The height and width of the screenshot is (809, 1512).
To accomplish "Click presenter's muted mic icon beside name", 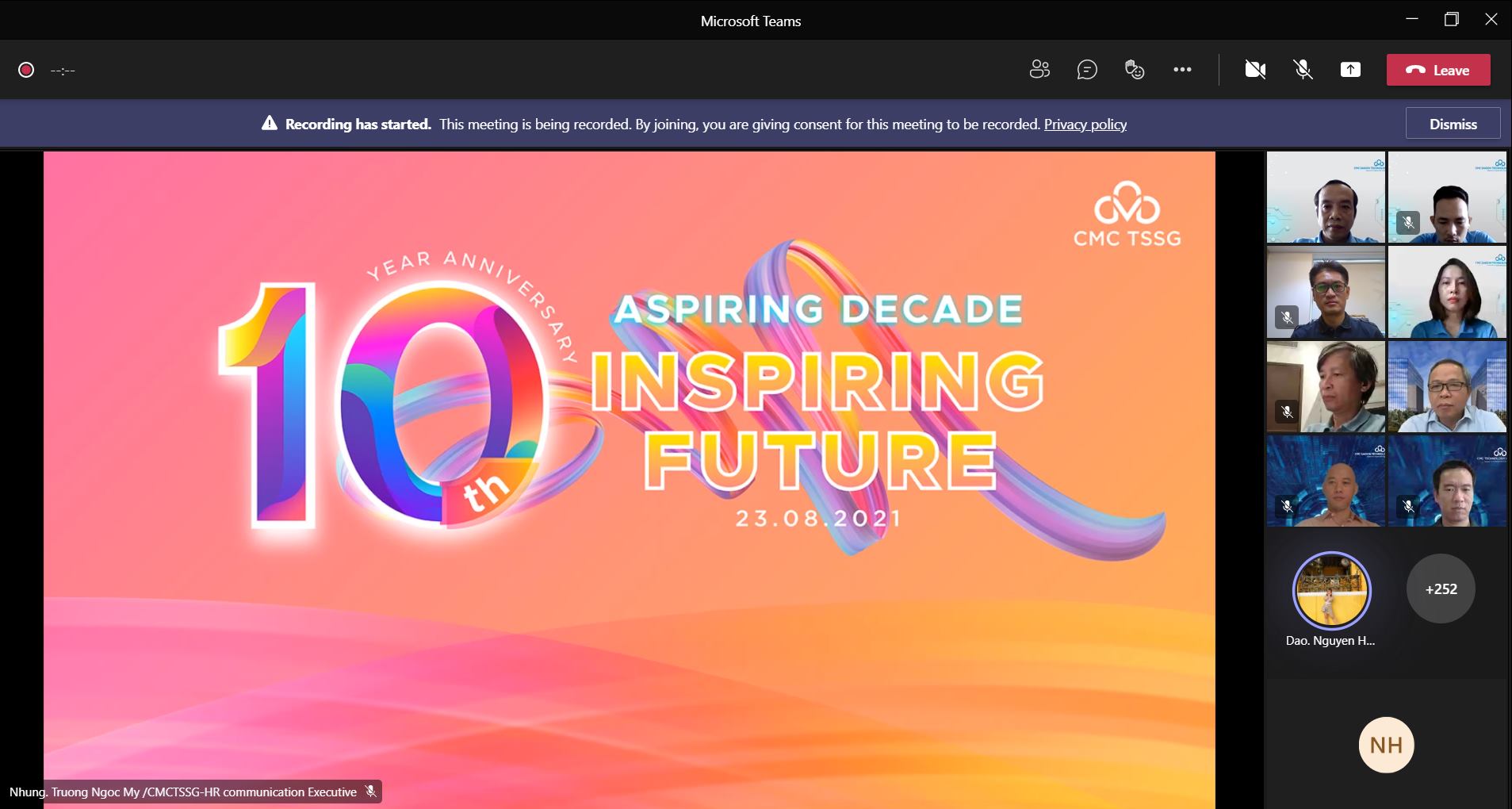I will click(370, 792).
